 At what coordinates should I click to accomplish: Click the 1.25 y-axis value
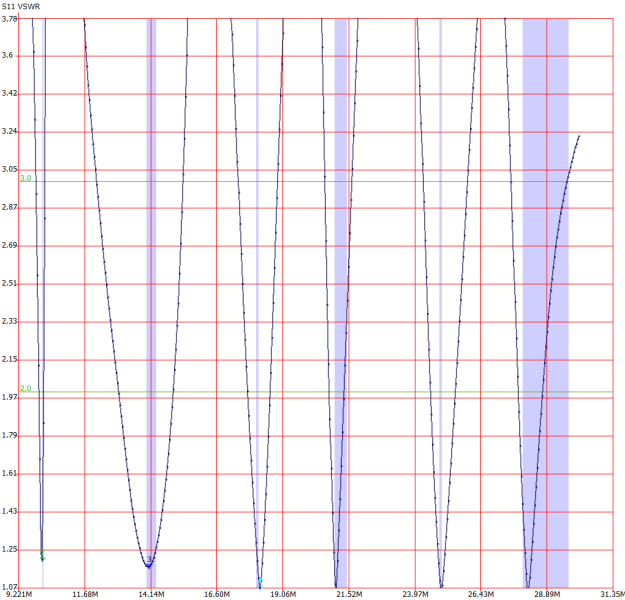[10, 549]
